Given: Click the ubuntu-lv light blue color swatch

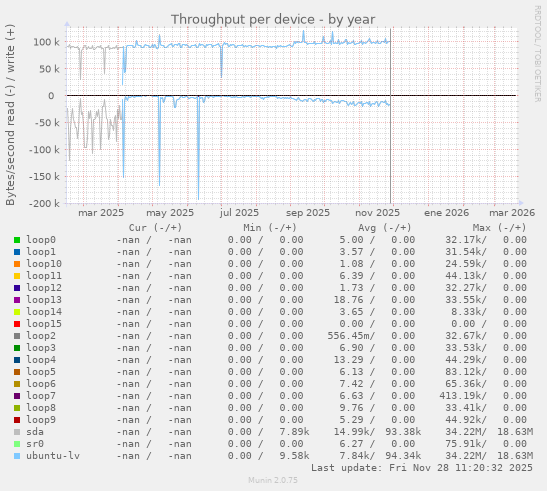Looking at the screenshot, I should pyautogui.click(x=17, y=456).
